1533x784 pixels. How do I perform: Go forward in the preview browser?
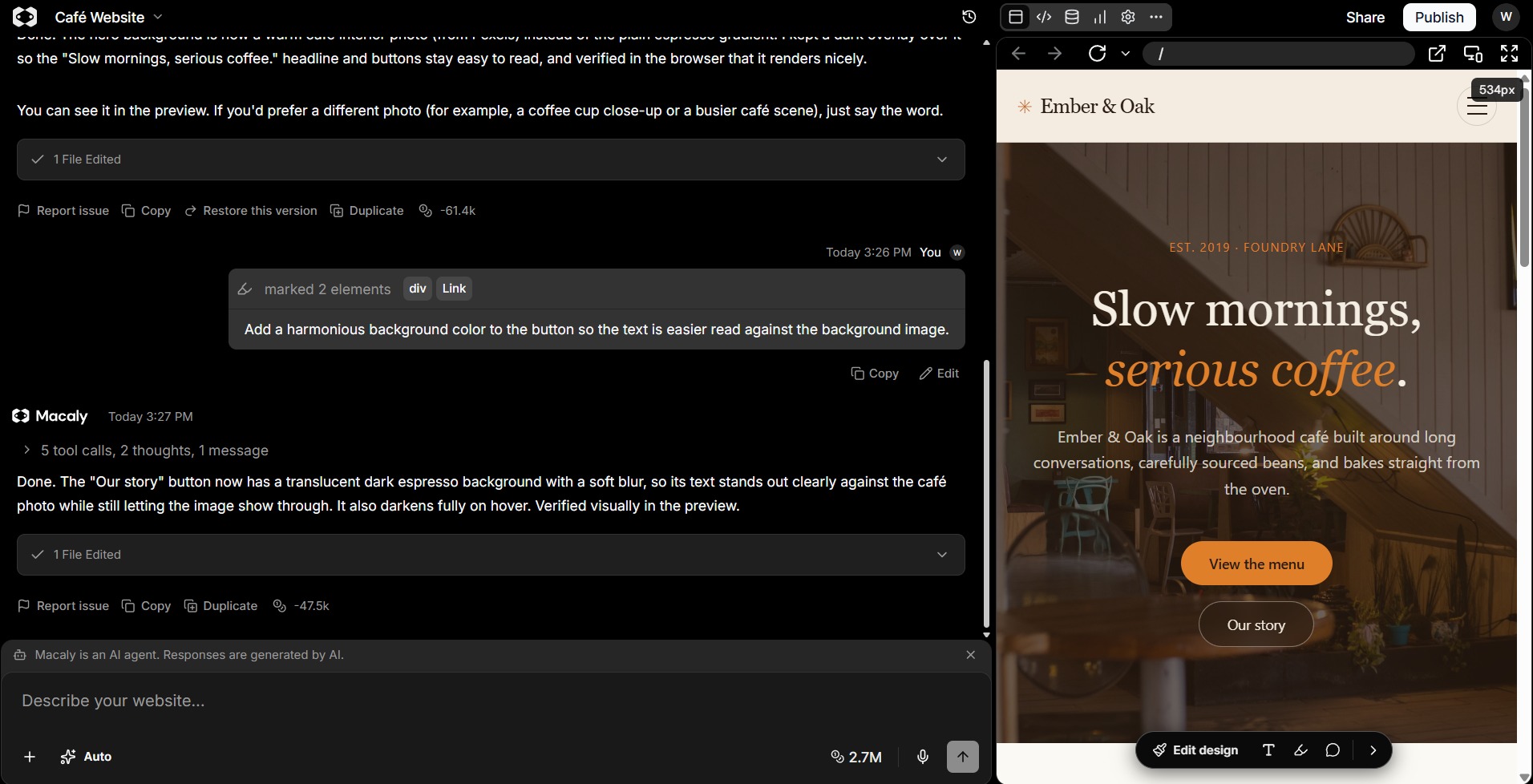pyautogui.click(x=1055, y=54)
